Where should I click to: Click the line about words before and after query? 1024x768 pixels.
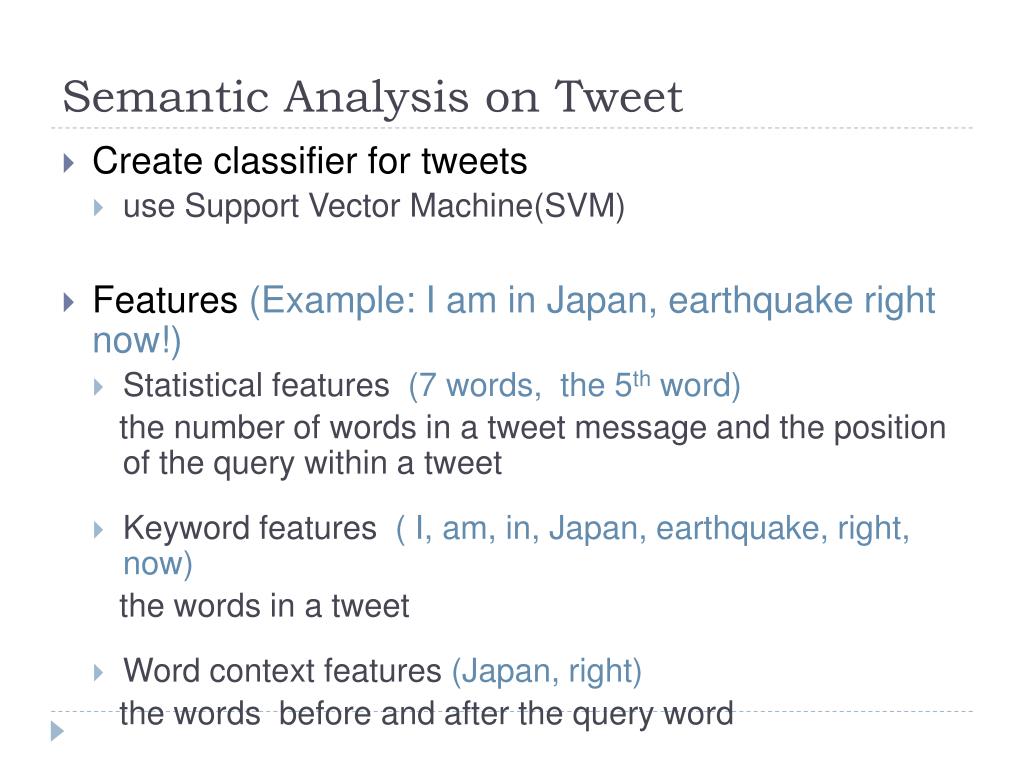(x=426, y=713)
